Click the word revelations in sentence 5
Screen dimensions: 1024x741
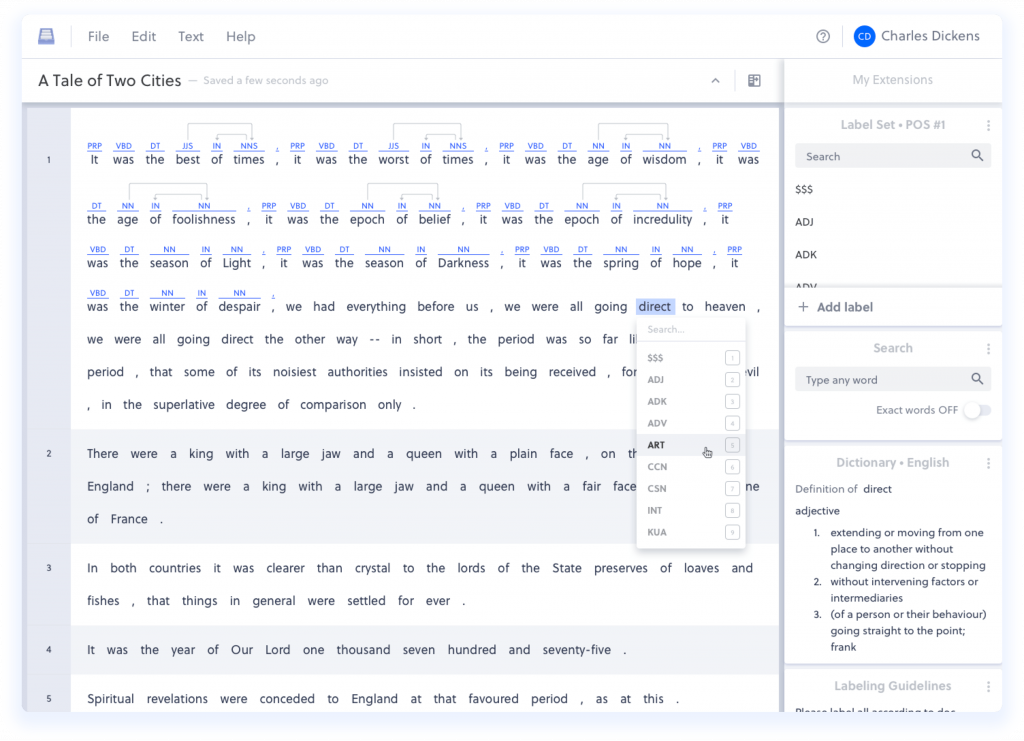(x=177, y=699)
